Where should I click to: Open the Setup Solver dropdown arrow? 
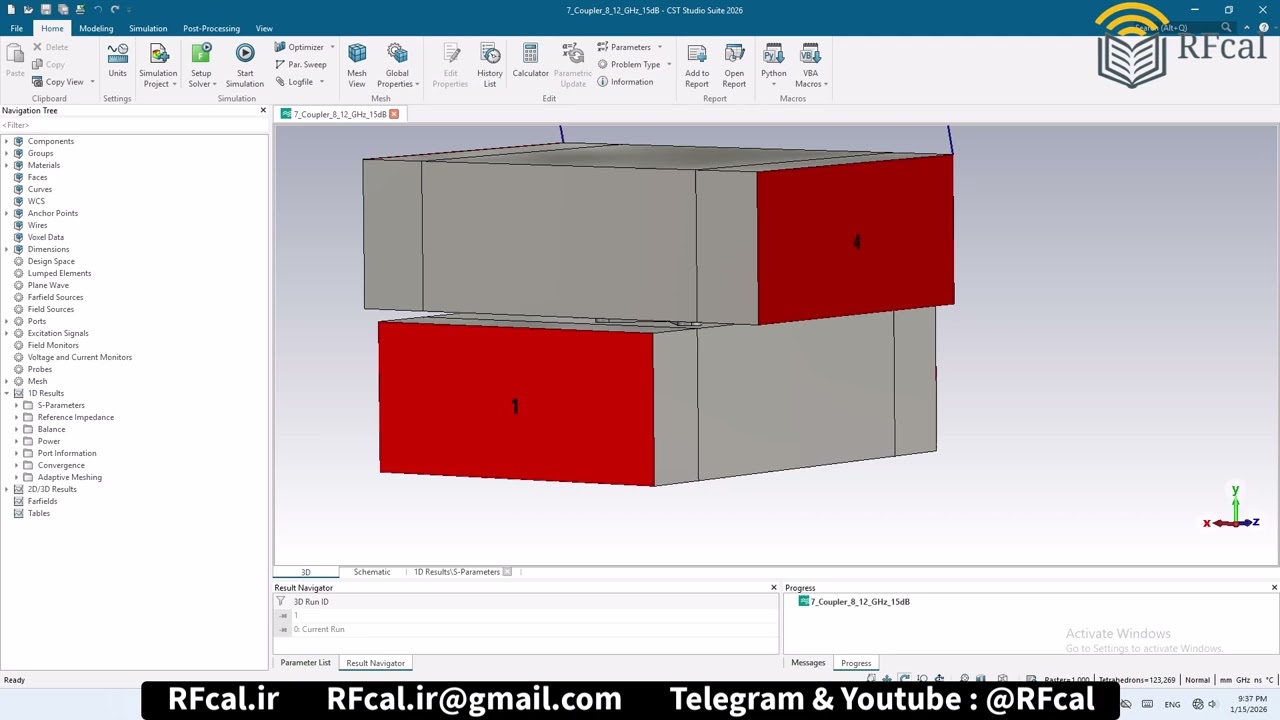click(215, 84)
